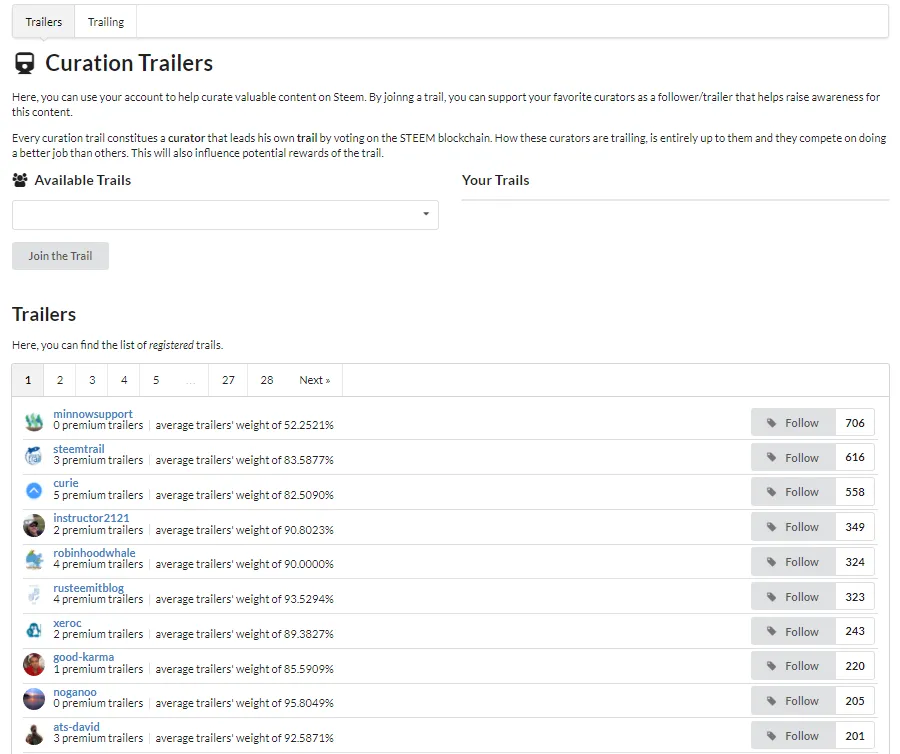Open the noganoo profile link
Viewport: 900px width, 754px height.
75,692
